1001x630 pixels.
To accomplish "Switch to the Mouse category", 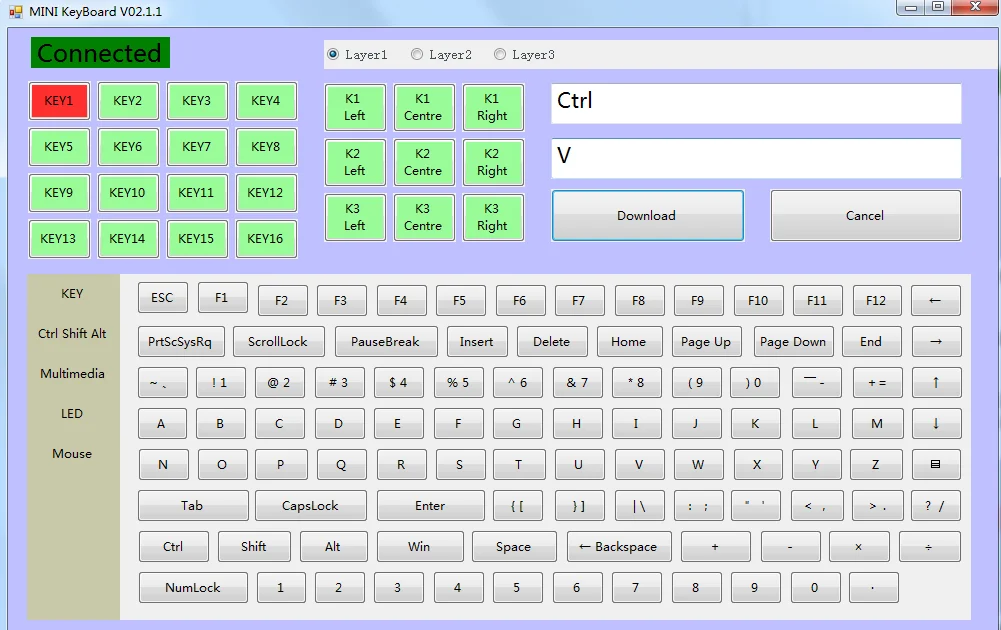I will 72,454.
